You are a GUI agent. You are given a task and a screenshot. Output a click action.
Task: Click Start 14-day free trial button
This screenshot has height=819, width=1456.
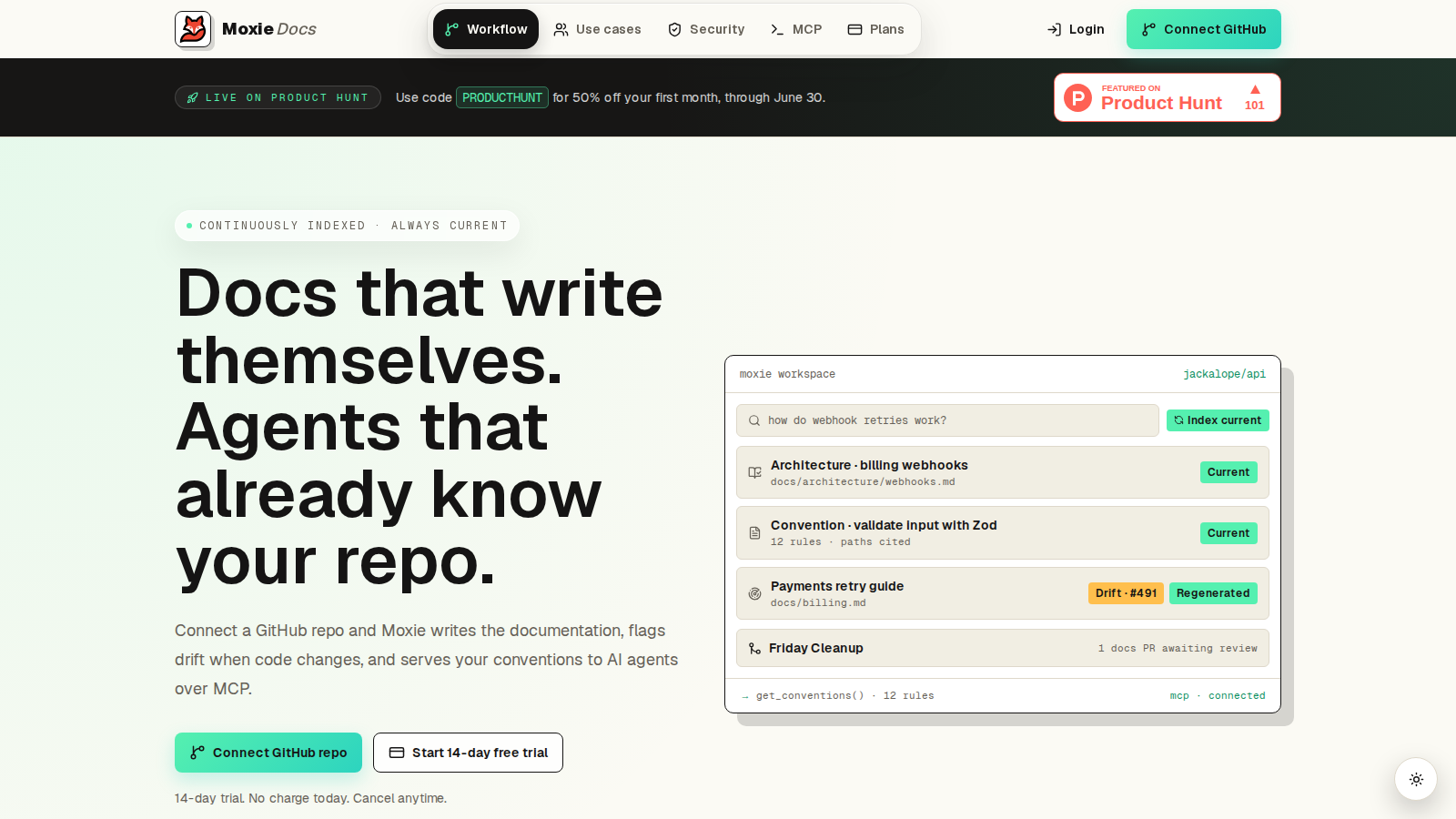point(468,753)
